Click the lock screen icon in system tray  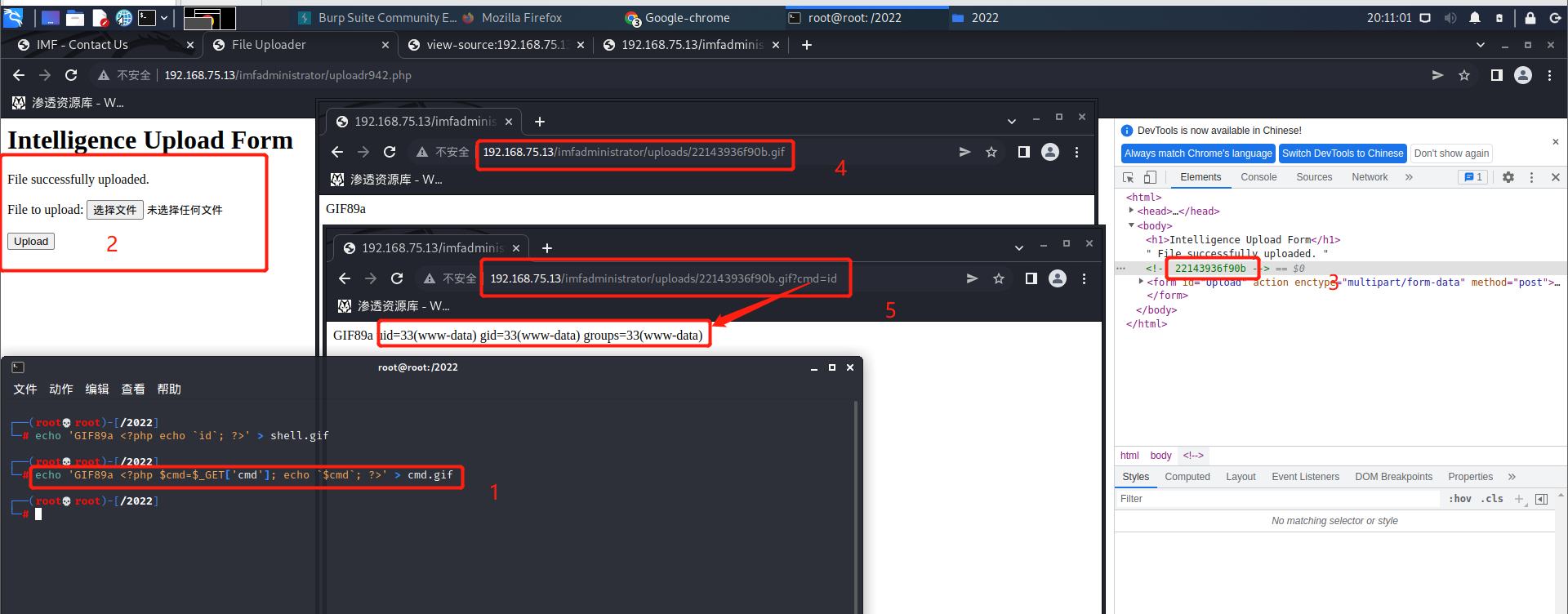pos(1530,18)
